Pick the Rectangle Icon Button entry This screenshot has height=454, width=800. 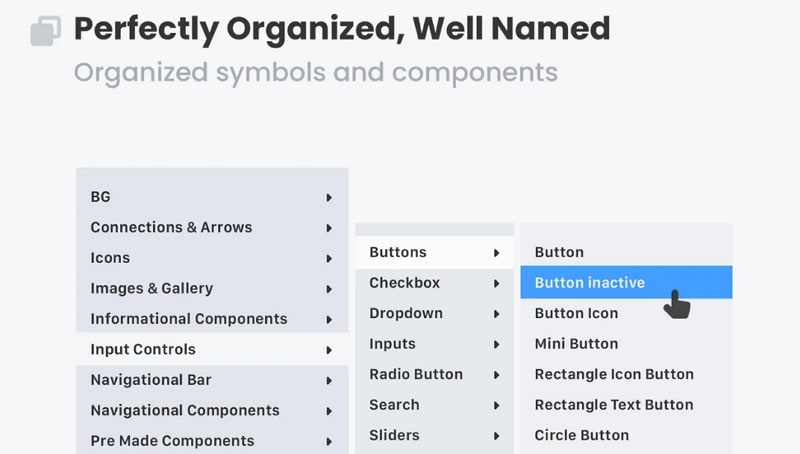[x=614, y=374]
